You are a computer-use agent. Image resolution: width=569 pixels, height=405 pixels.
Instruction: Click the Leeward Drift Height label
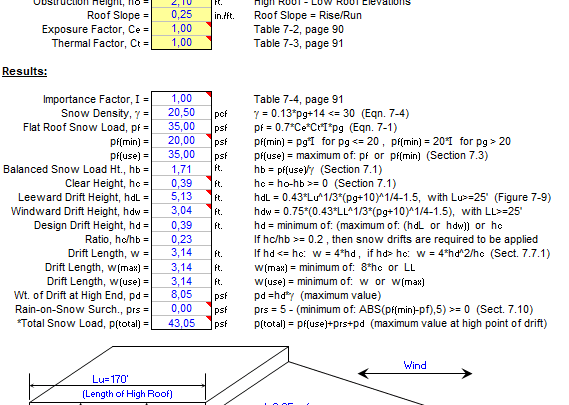point(83,197)
